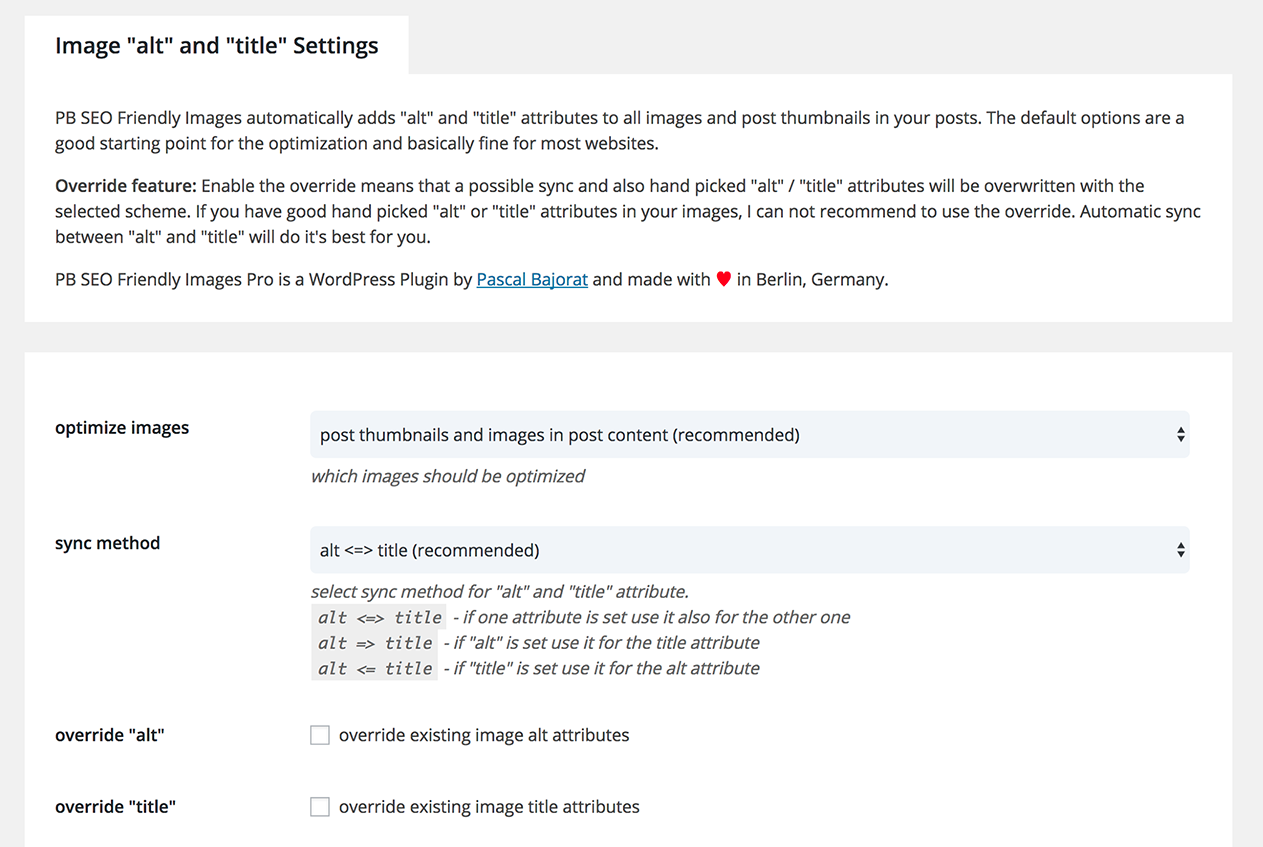Click the 'which images should be optimized' hint
Viewport: 1263px width, 847px height.
[x=448, y=476]
